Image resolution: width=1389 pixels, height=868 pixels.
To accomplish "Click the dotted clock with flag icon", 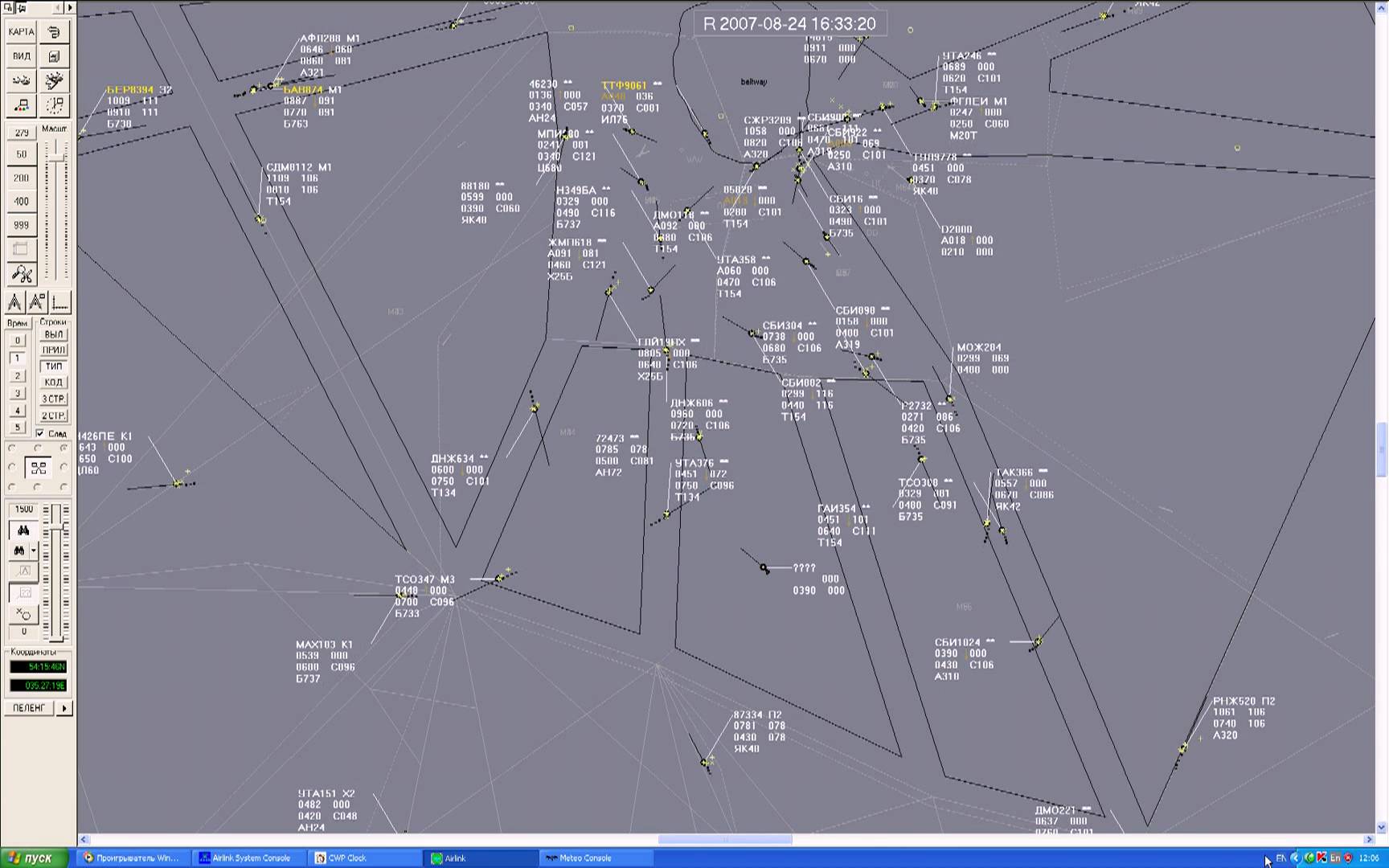I will click(x=55, y=105).
